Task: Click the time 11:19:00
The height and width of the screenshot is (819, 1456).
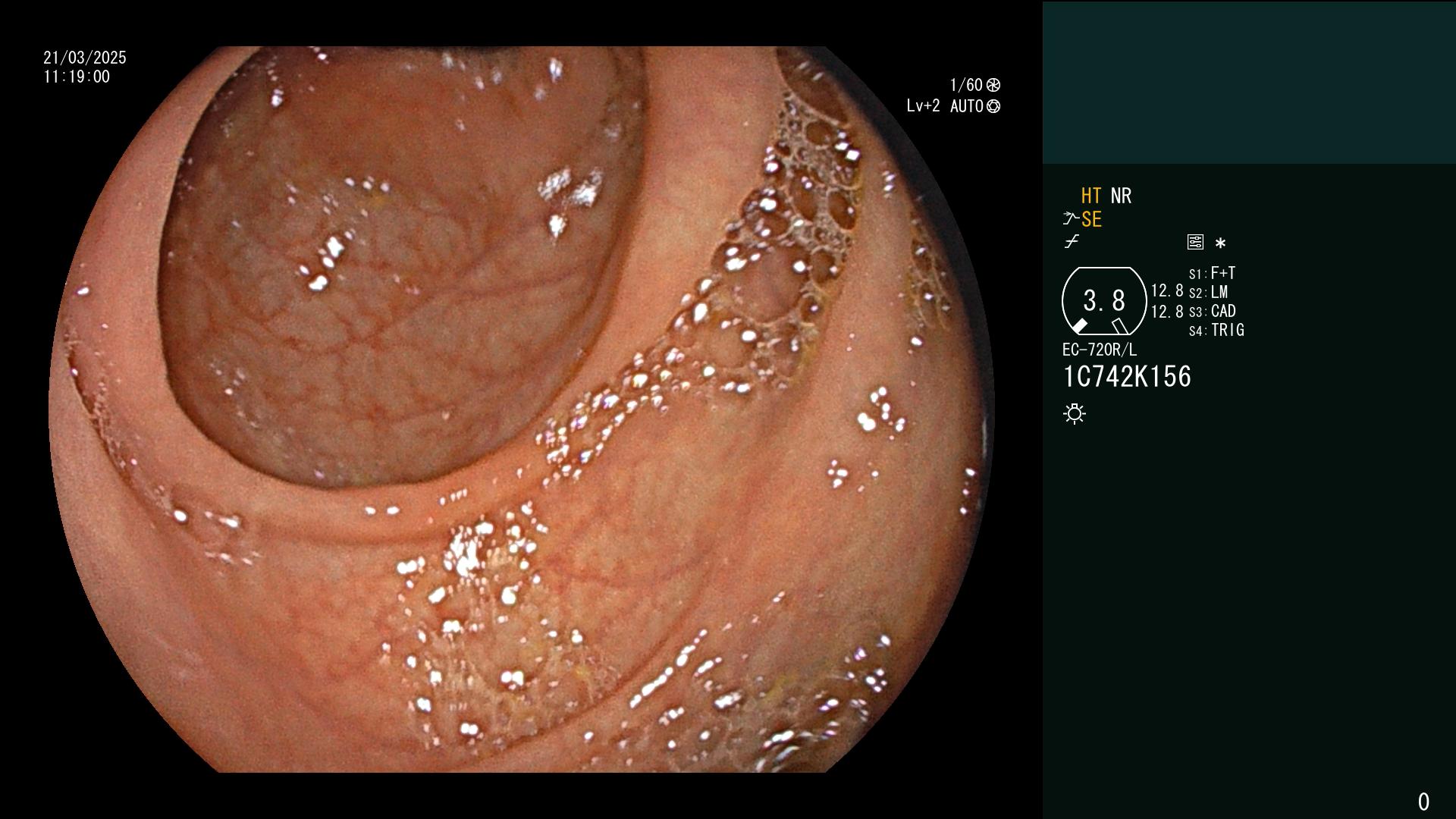Action: [x=77, y=77]
